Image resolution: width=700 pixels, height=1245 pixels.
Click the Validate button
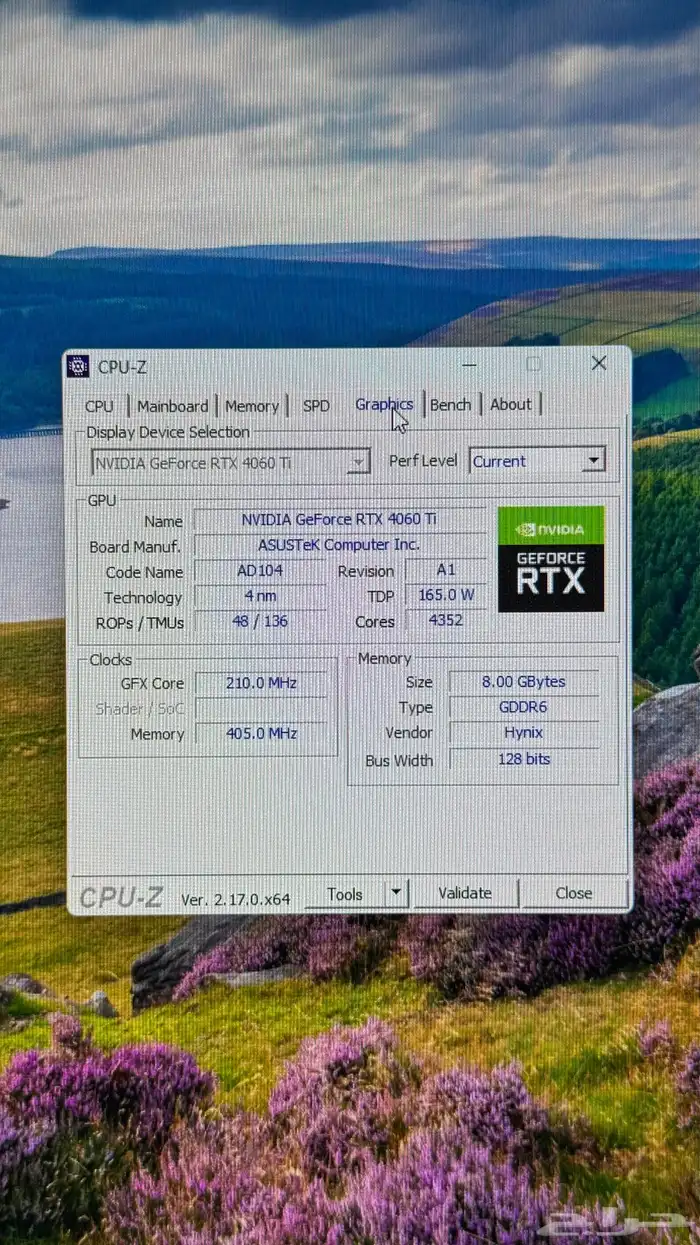pyautogui.click(x=465, y=893)
